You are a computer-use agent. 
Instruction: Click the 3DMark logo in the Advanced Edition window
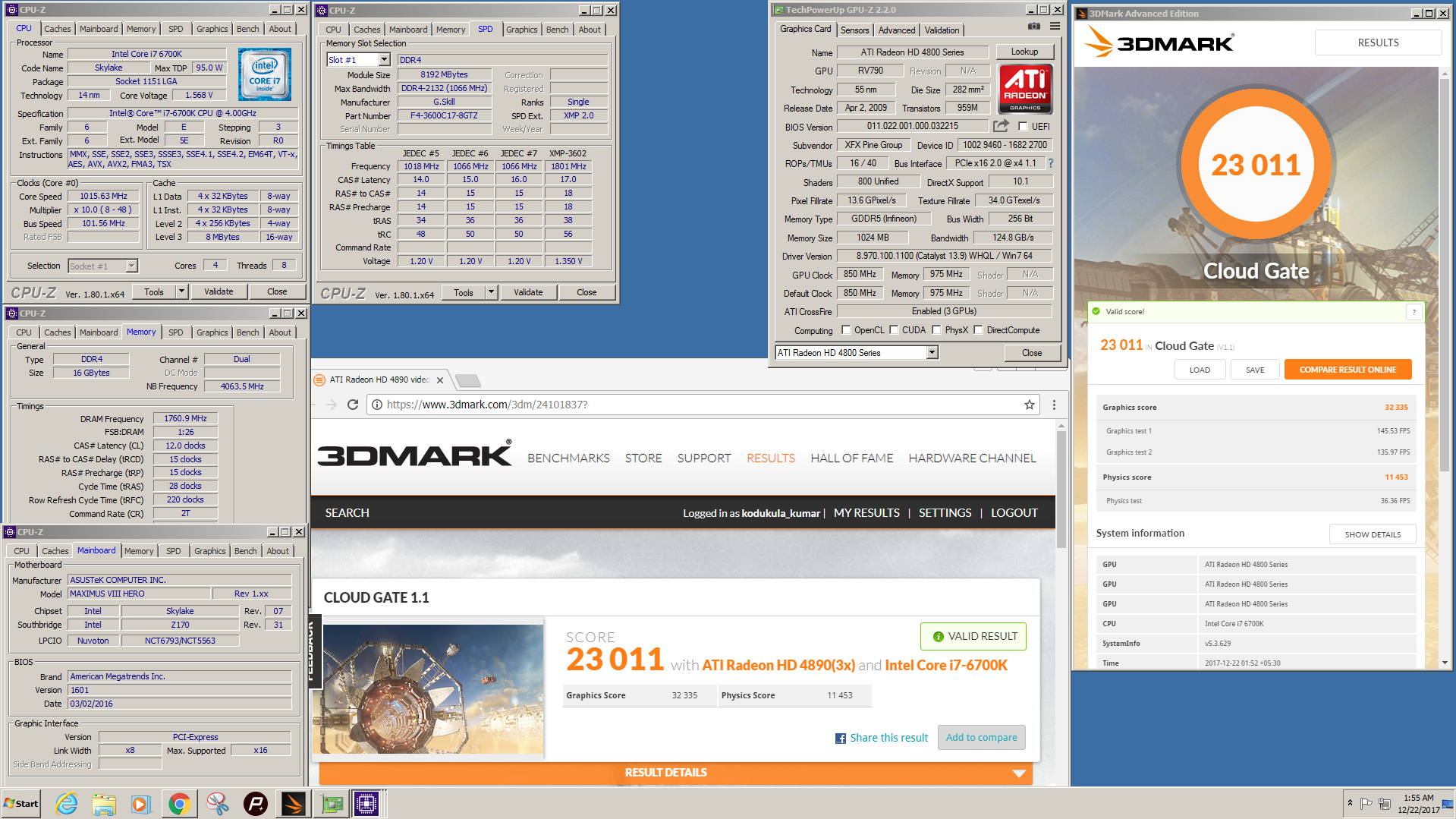pos(1159,42)
